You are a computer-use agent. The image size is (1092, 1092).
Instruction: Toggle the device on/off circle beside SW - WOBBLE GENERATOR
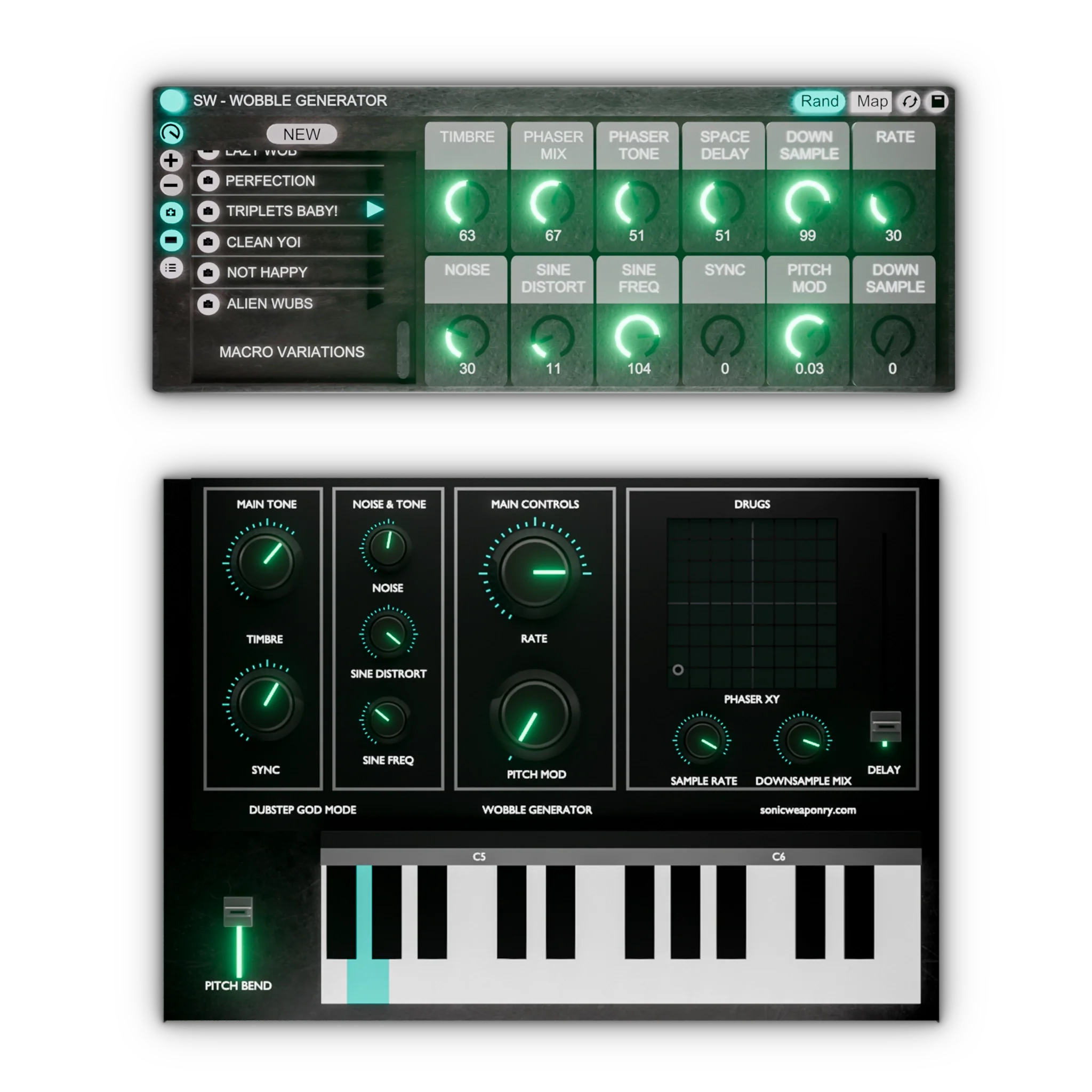point(172,101)
